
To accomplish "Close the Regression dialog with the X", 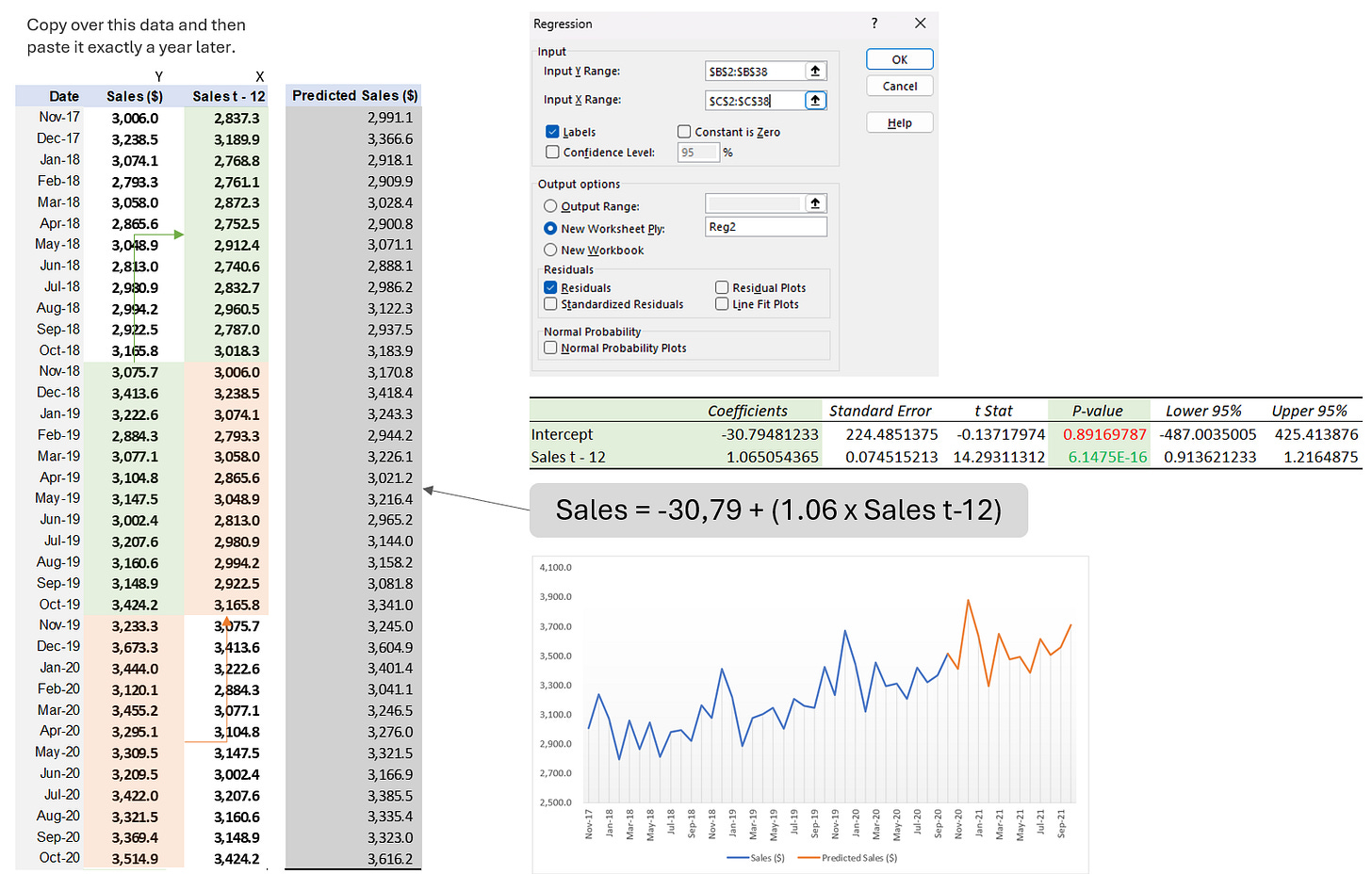I will (x=921, y=24).
